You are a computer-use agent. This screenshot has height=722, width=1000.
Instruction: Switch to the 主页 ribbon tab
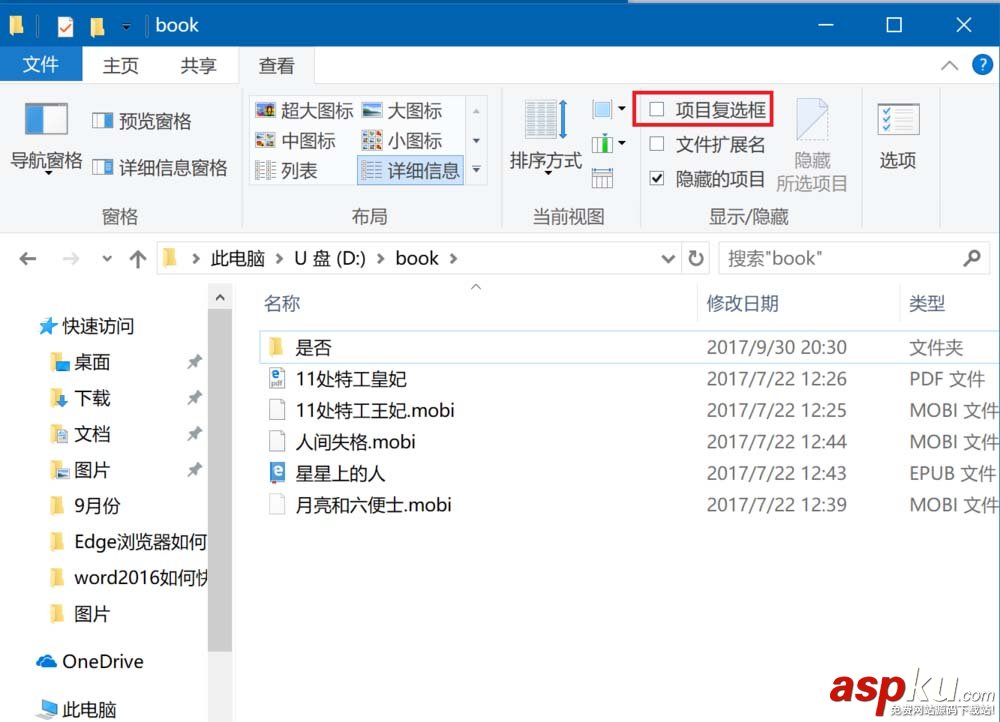click(121, 66)
